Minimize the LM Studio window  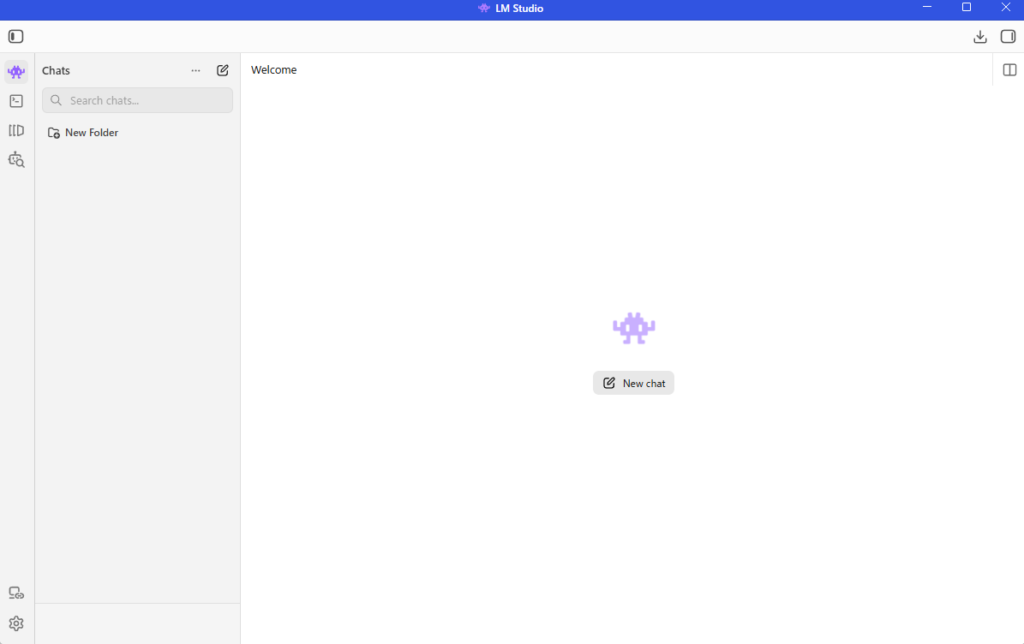(927, 7)
